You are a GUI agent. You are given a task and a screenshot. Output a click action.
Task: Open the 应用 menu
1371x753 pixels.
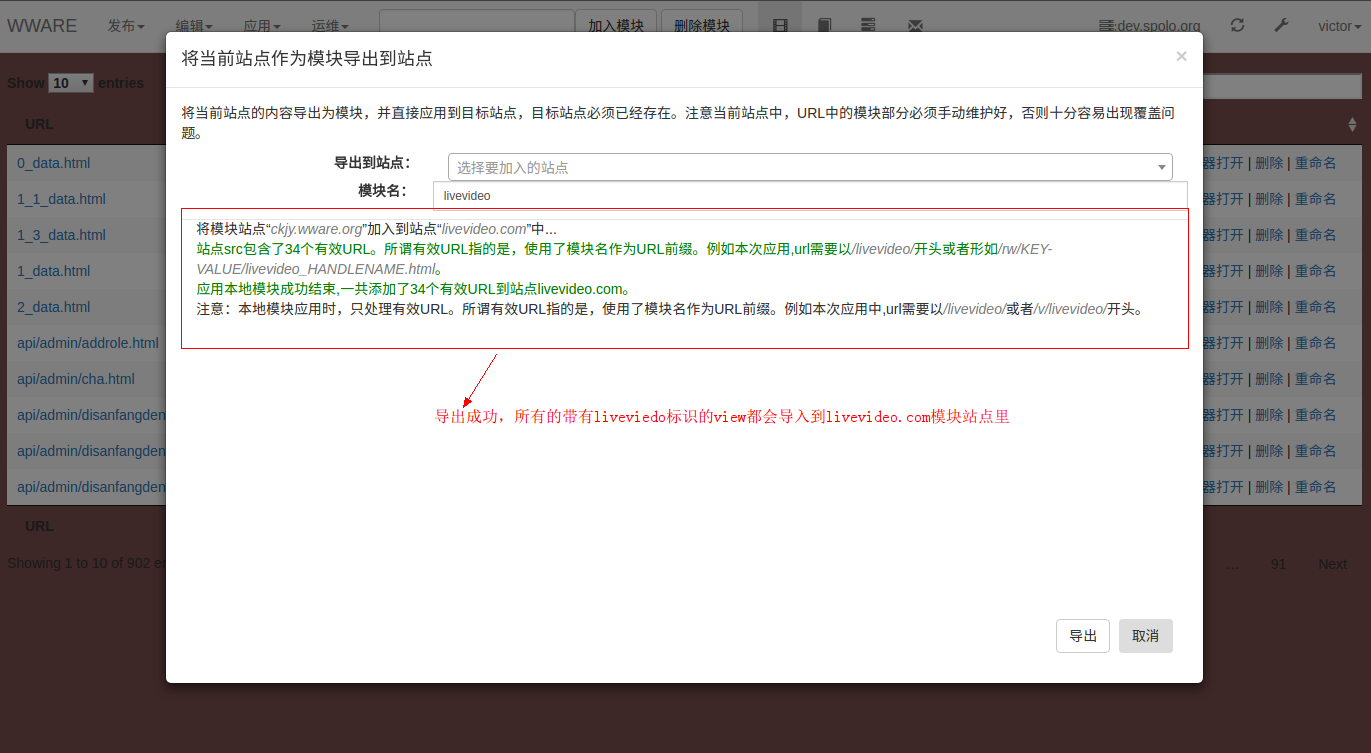262,26
